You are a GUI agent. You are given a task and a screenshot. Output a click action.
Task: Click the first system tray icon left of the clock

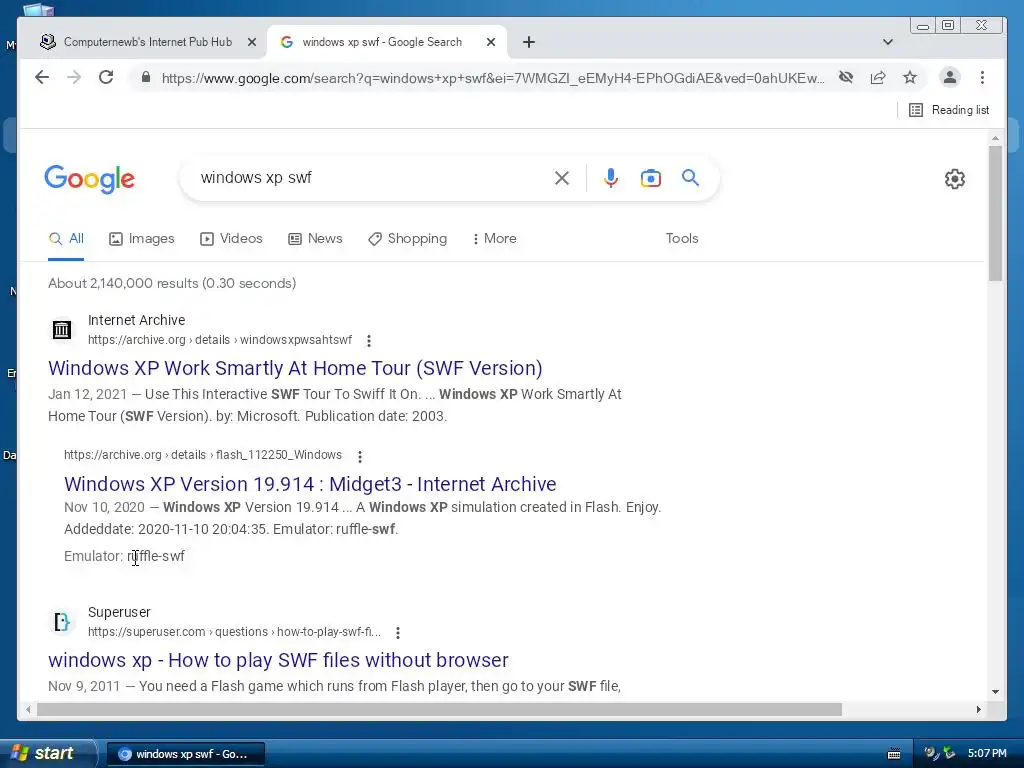click(931, 754)
